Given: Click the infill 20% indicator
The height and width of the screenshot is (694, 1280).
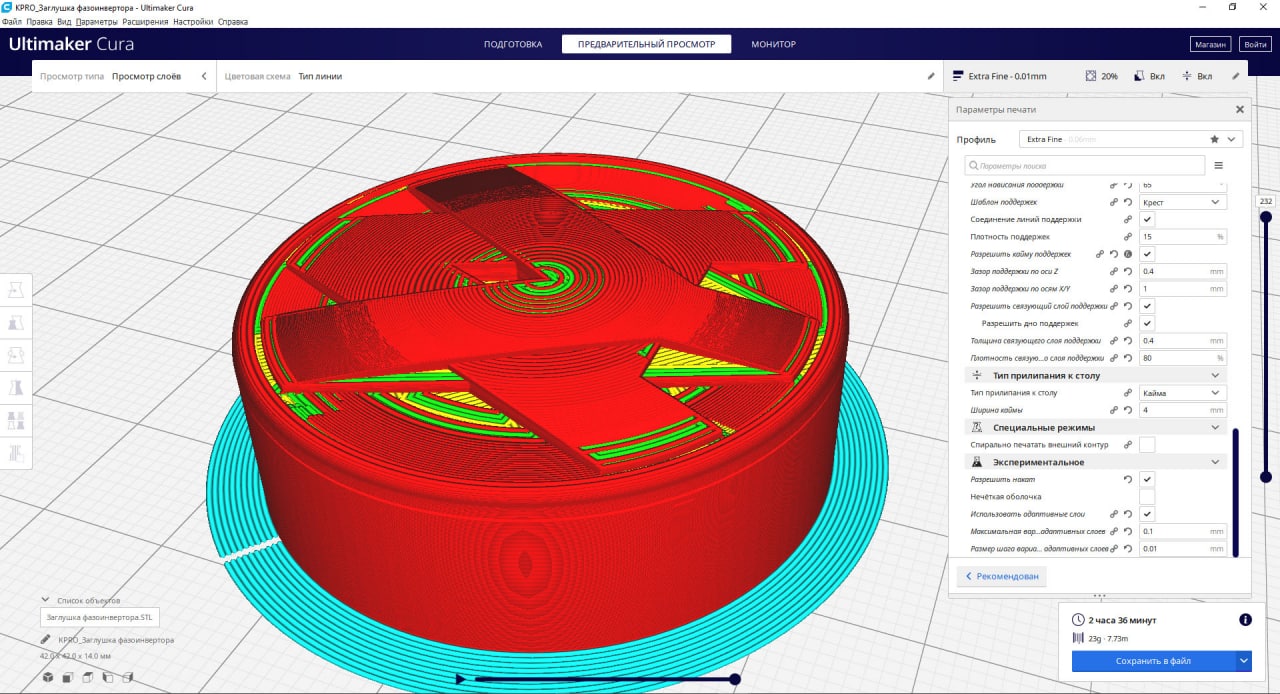Looking at the screenshot, I should (1102, 76).
